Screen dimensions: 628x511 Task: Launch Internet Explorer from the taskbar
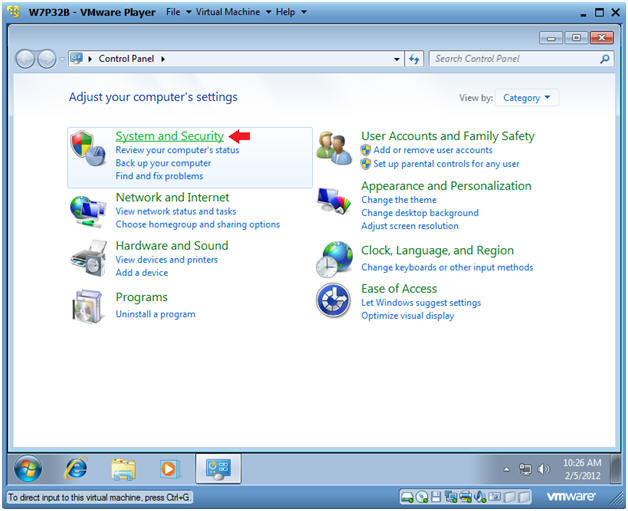76,469
